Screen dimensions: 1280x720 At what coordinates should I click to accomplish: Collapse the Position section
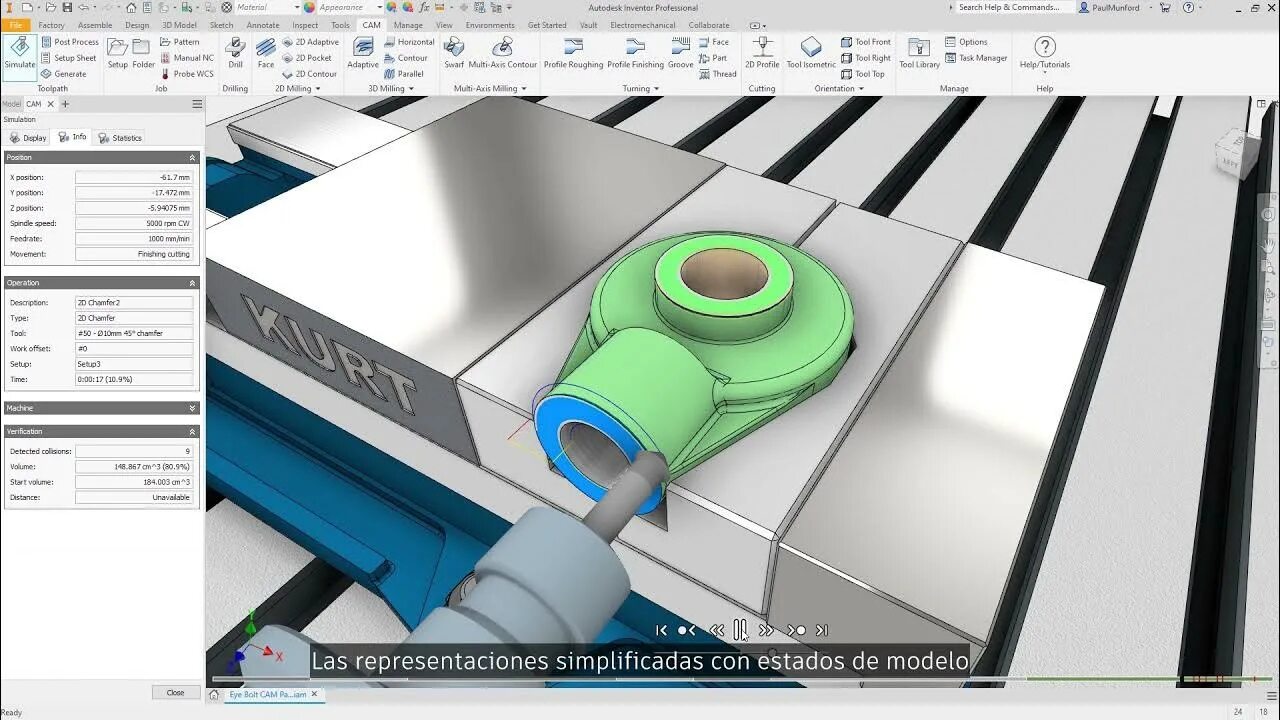click(x=193, y=158)
